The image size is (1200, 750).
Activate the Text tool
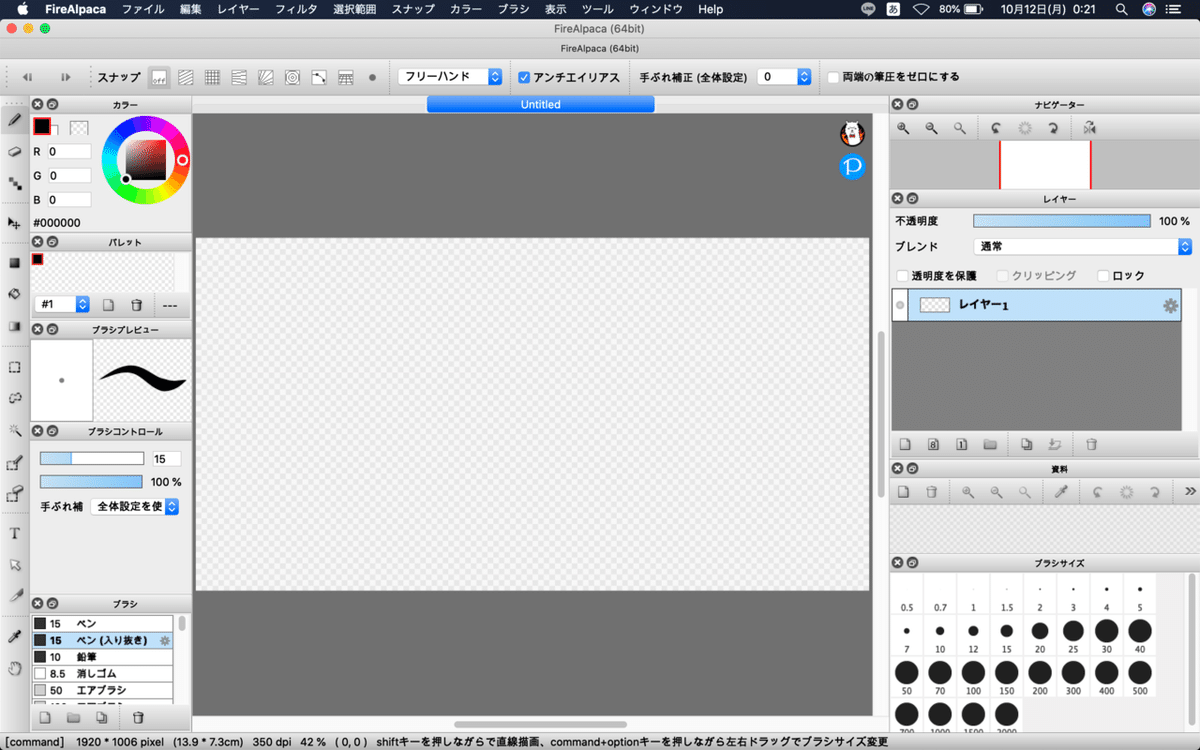pyautogui.click(x=14, y=534)
